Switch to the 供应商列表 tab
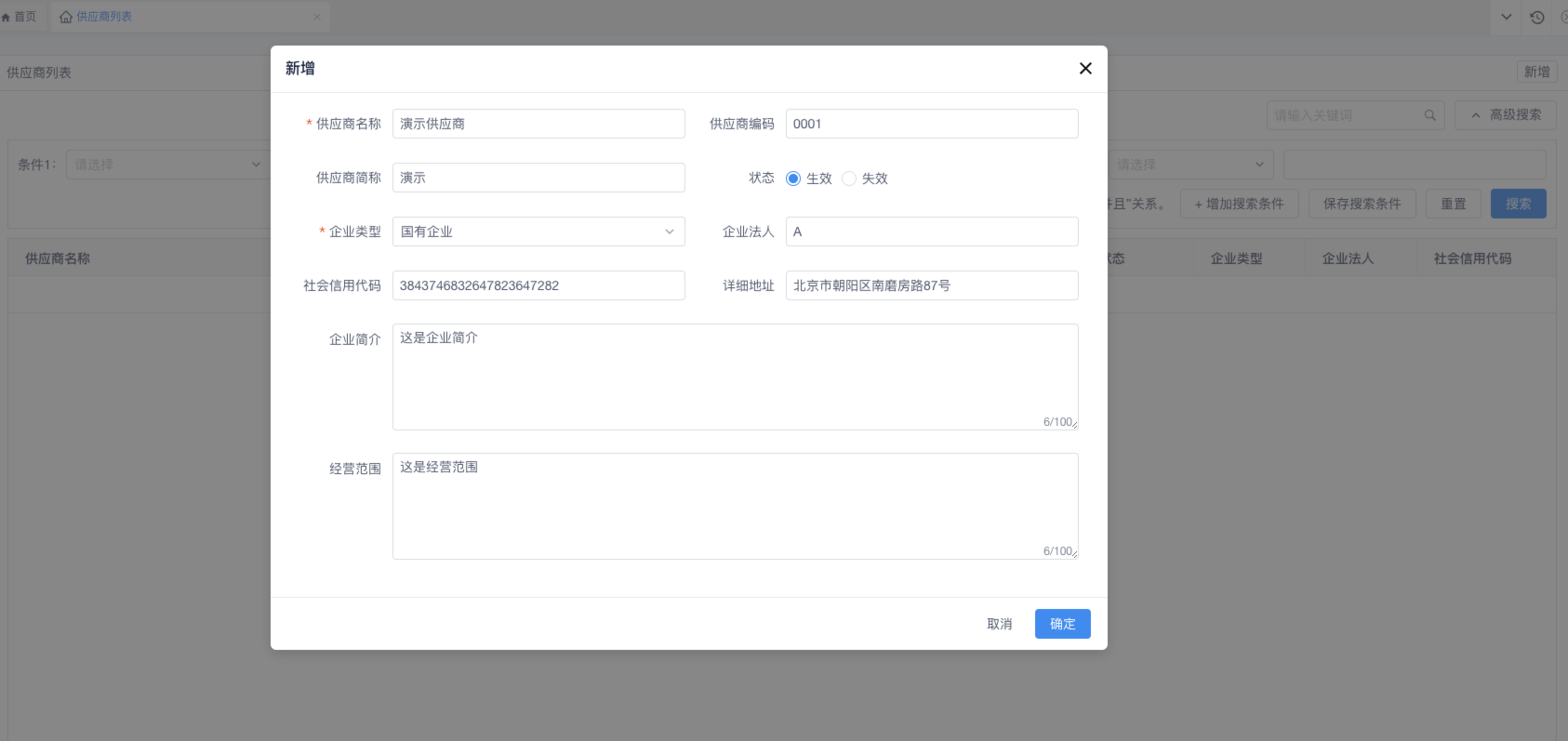 tap(103, 17)
